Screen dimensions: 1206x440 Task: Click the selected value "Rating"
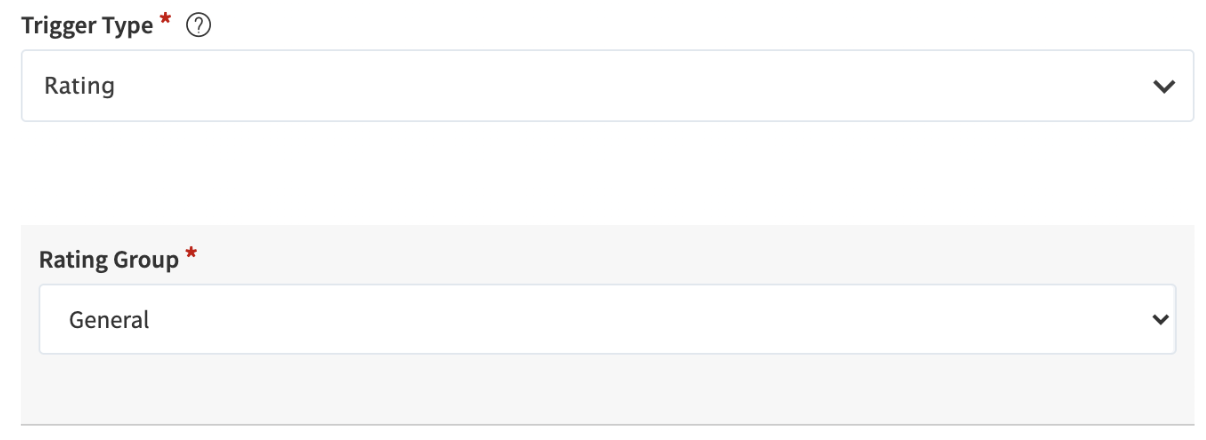(79, 87)
